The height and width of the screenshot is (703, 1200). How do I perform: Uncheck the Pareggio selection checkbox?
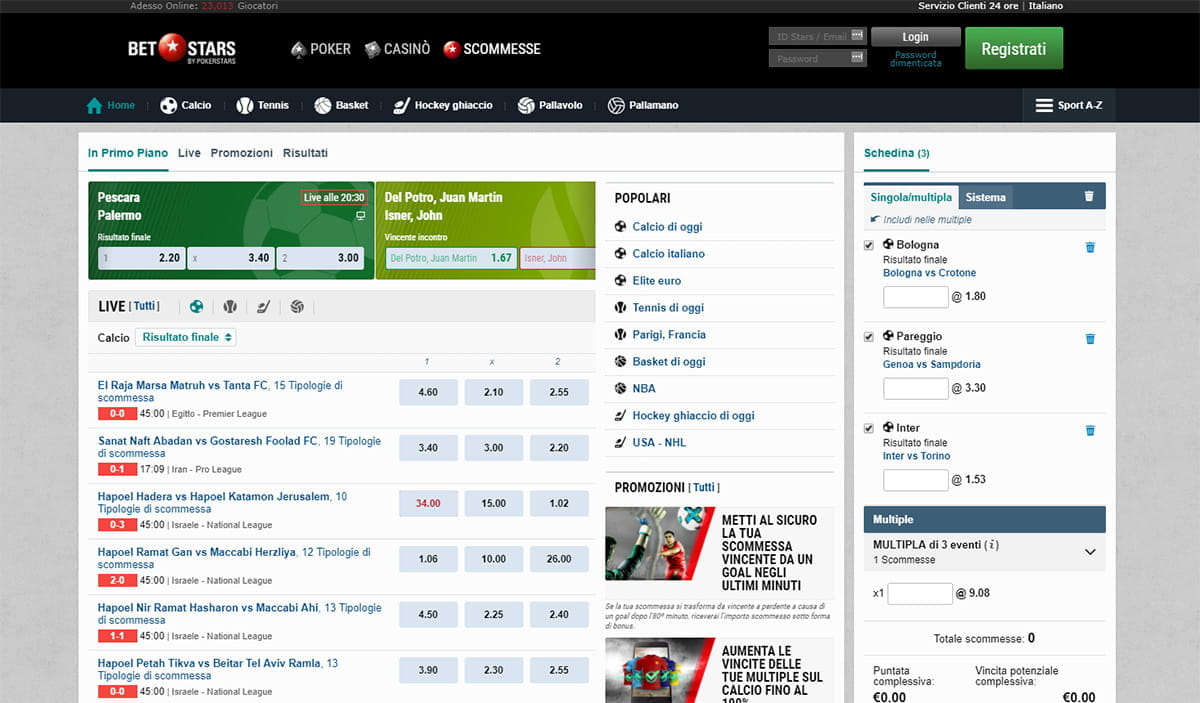[869, 337]
